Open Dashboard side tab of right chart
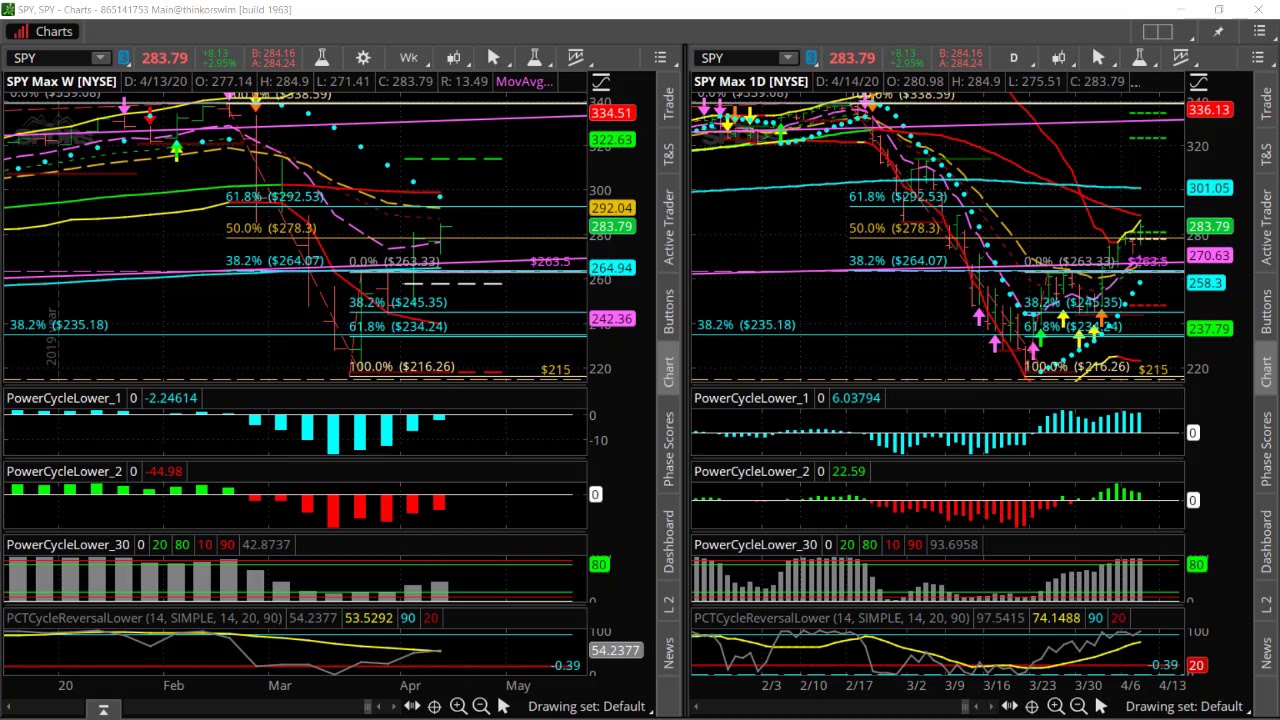 tap(1266, 540)
